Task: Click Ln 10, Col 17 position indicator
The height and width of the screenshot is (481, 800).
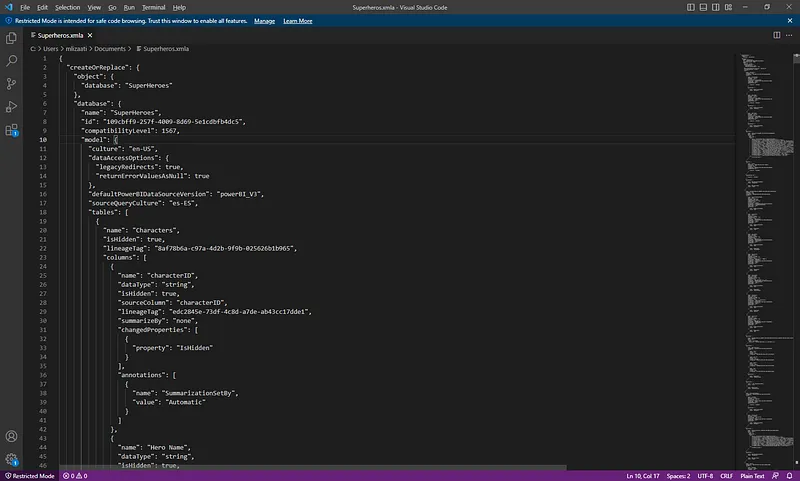Action: (x=643, y=476)
